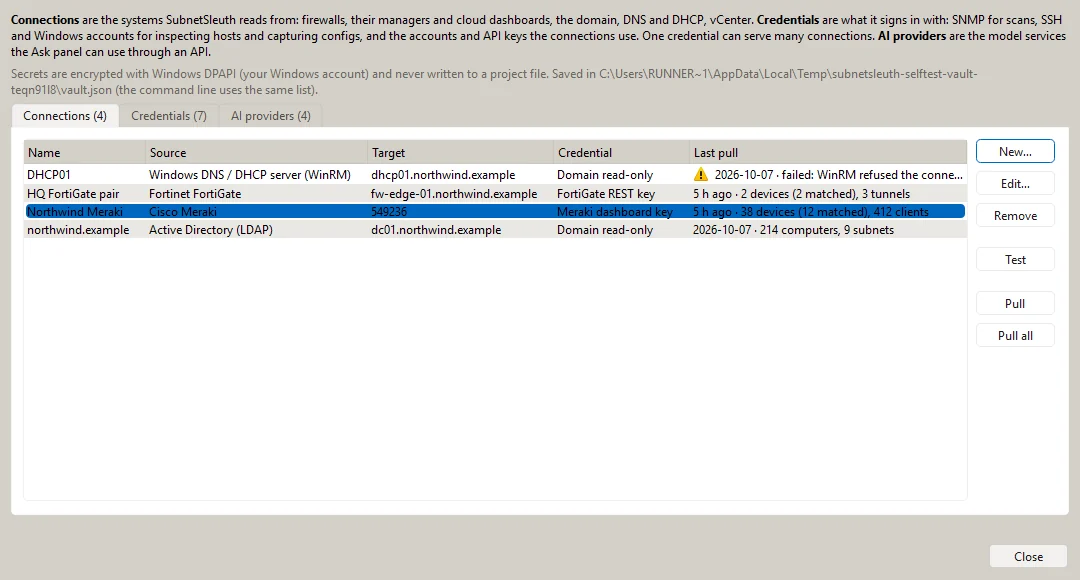Click the New... button
The image size is (1080, 580).
coord(1015,152)
